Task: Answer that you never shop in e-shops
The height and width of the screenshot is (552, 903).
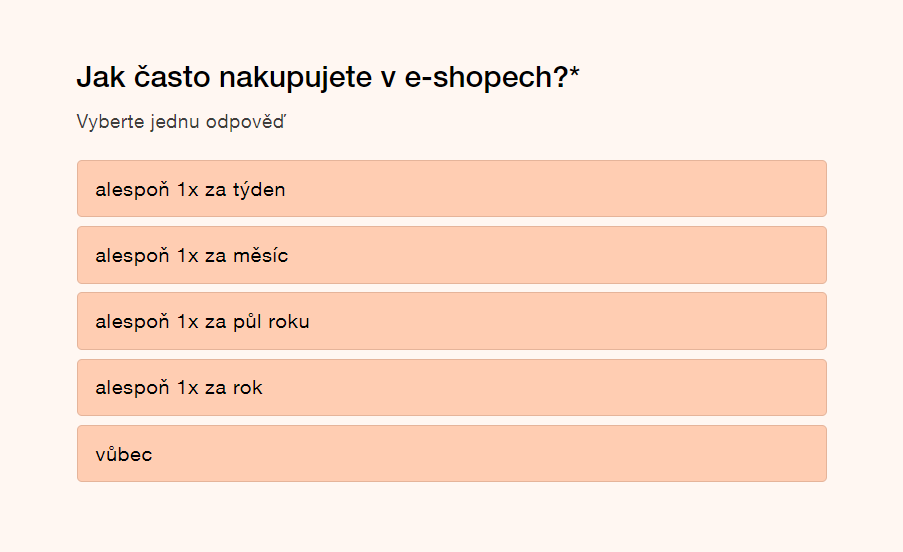Action: pos(451,454)
